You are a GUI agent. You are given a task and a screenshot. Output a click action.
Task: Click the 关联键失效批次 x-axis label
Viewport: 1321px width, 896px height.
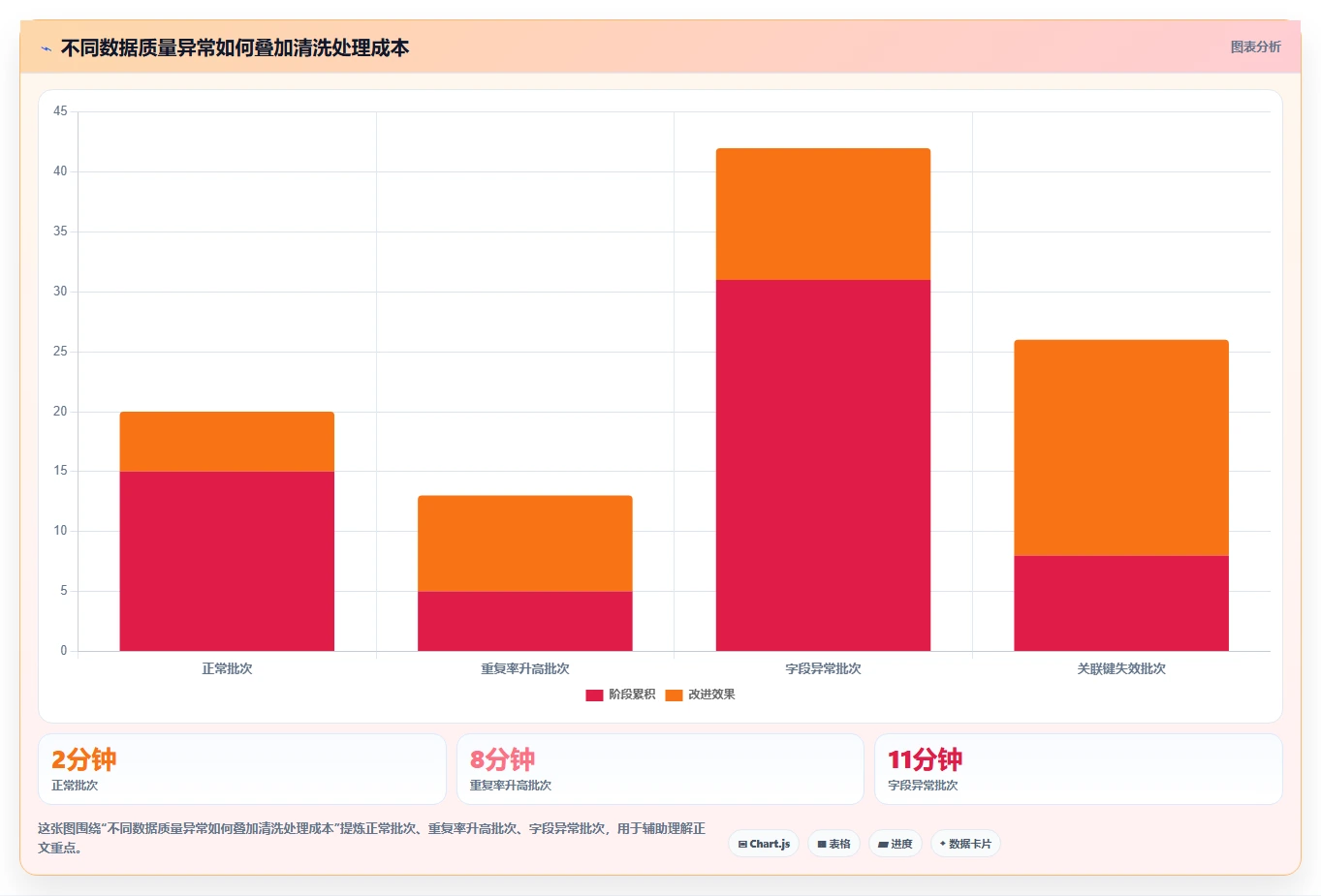point(1121,668)
